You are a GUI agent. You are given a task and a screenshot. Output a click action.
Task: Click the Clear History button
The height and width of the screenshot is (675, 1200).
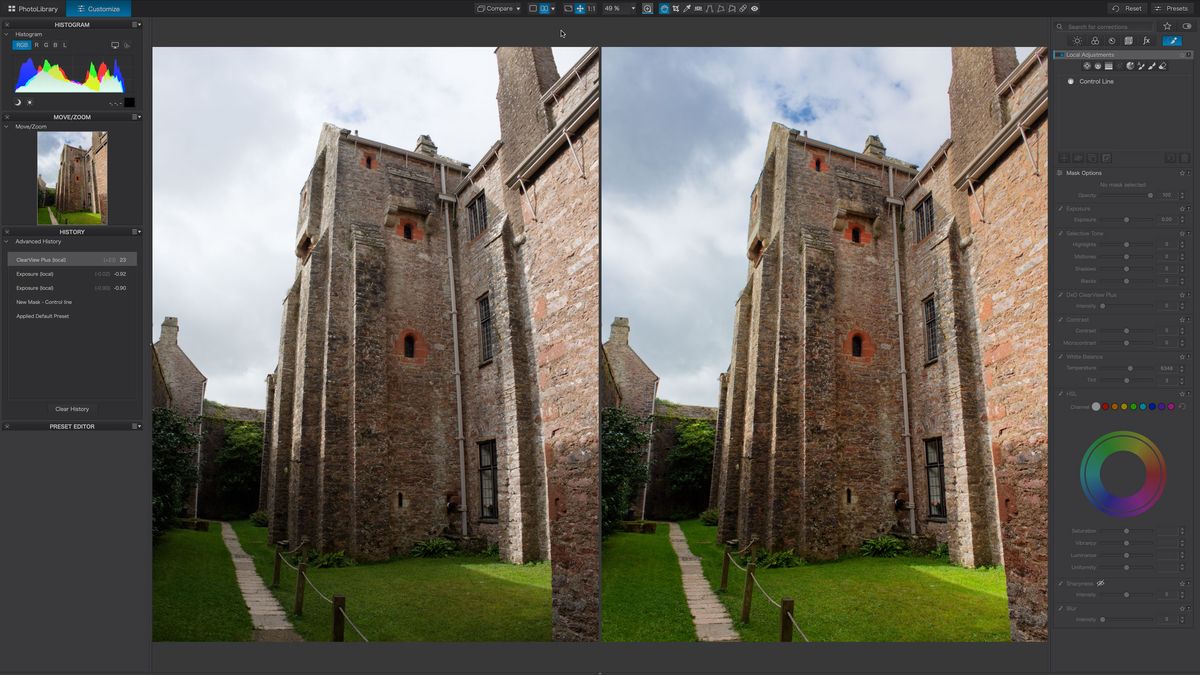(71, 409)
